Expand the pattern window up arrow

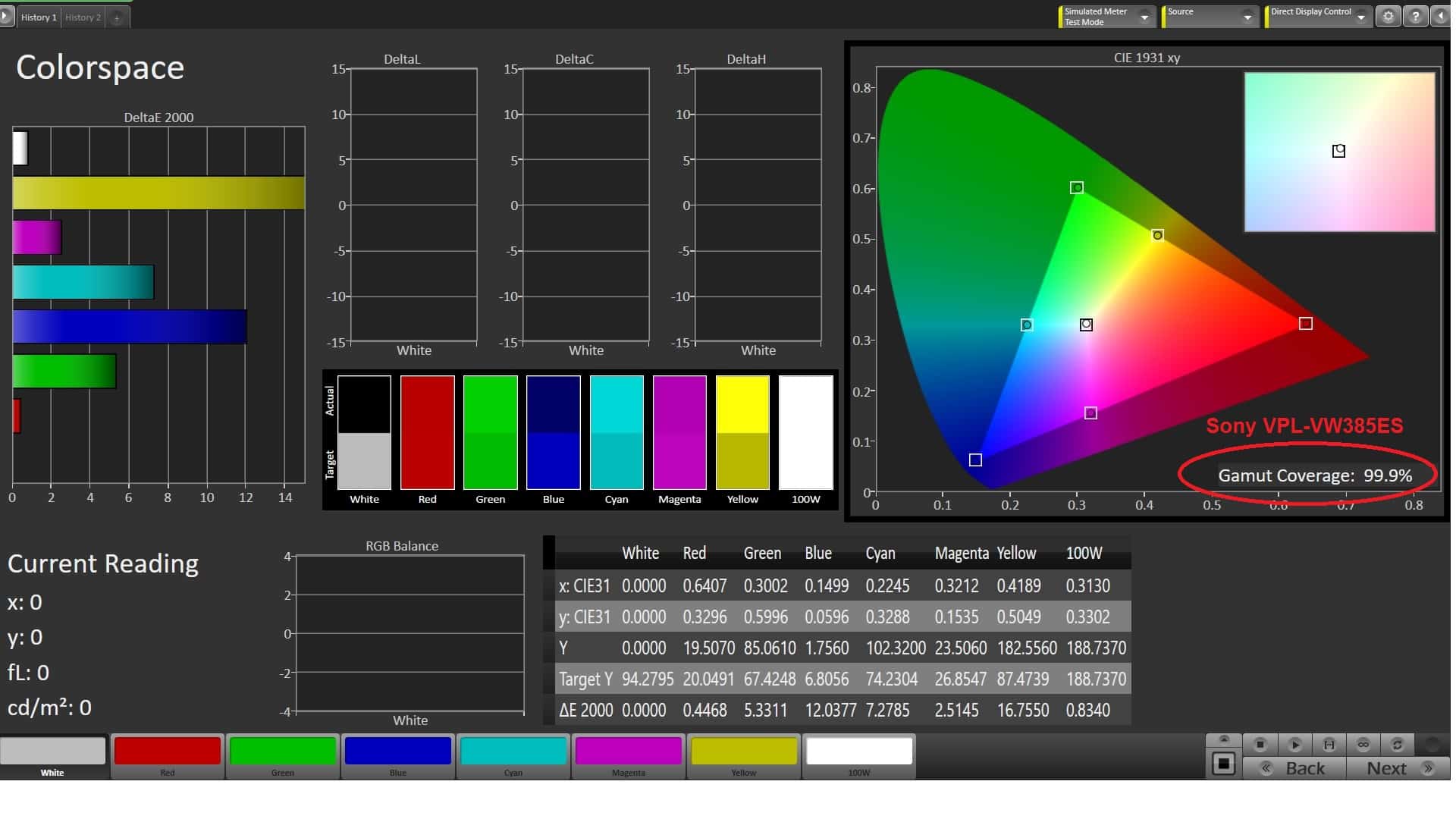tap(1223, 740)
